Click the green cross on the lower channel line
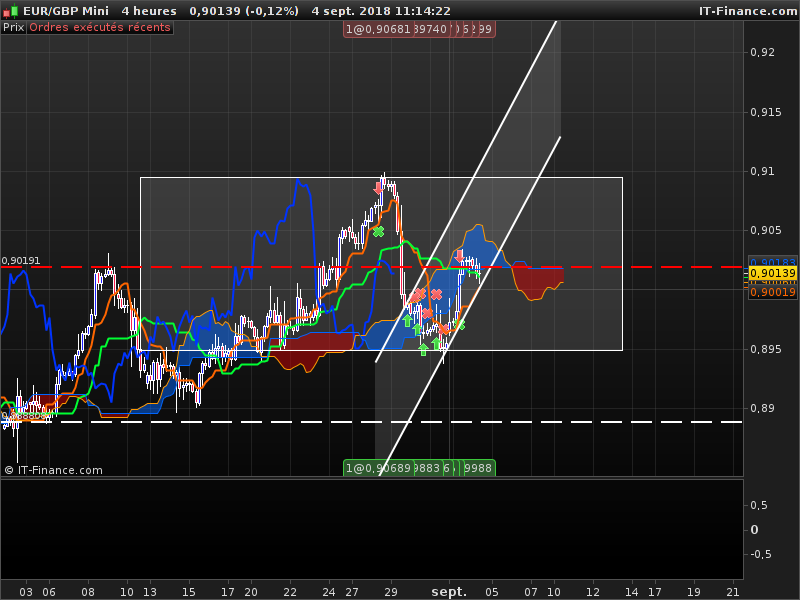This screenshot has width=800, height=600. click(460, 324)
